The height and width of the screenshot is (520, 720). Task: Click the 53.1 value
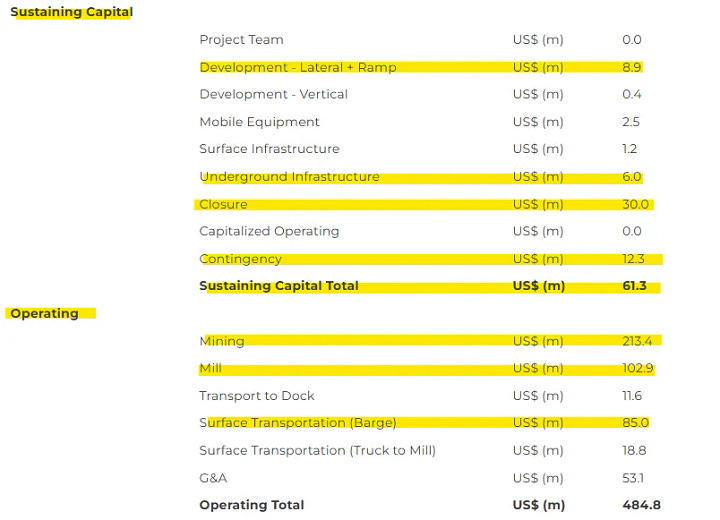click(633, 478)
